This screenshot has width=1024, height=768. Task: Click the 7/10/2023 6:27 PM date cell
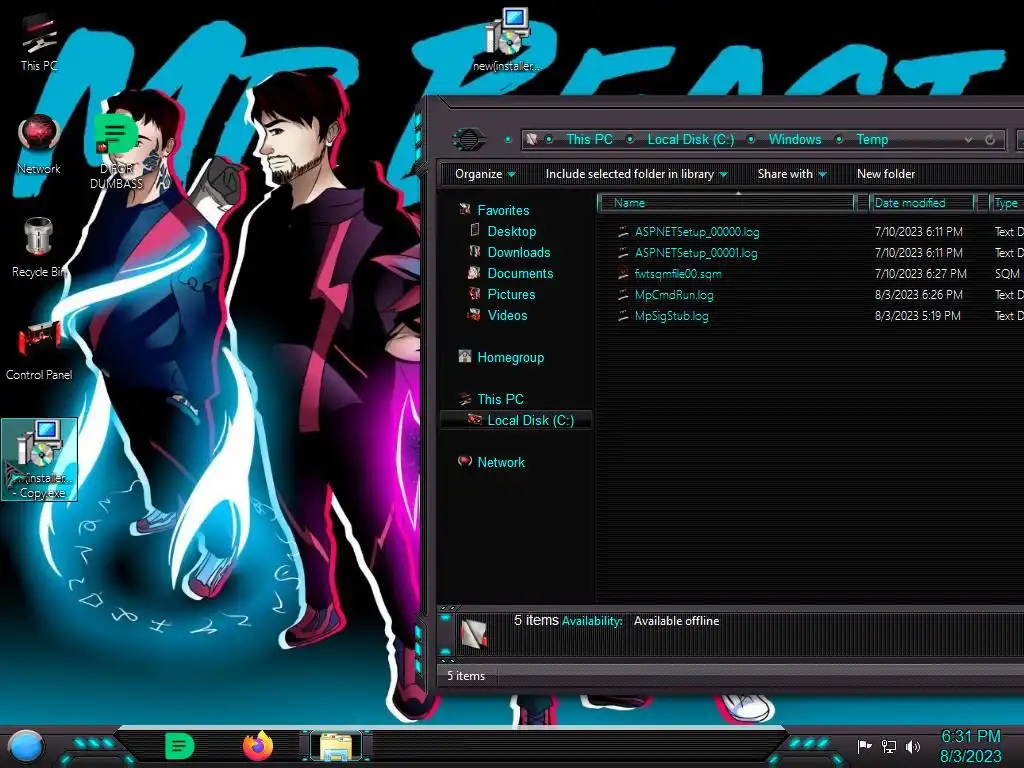(920, 274)
